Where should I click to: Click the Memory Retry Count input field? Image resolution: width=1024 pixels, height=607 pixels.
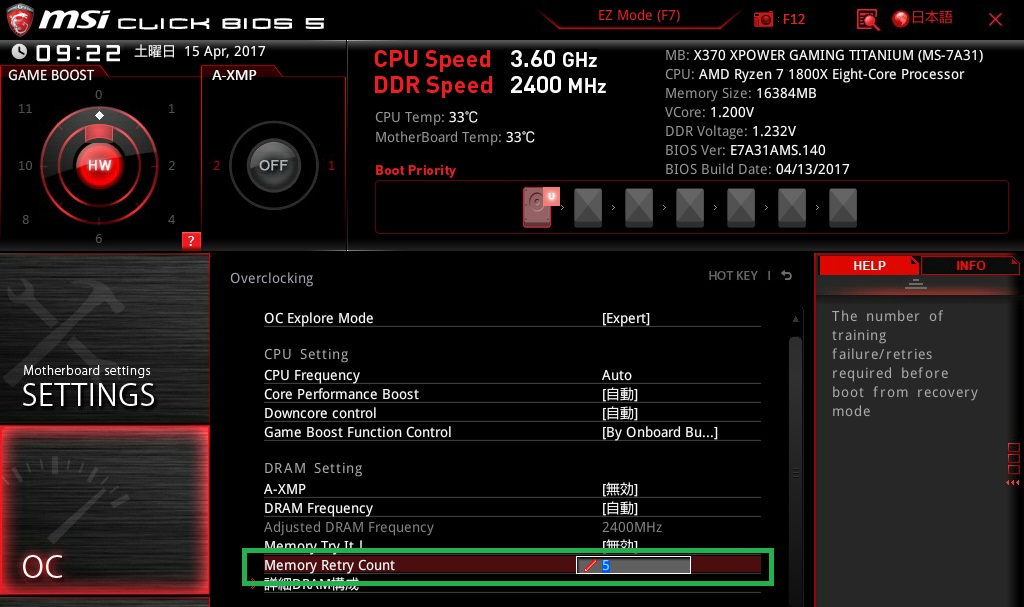pos(633,565)
